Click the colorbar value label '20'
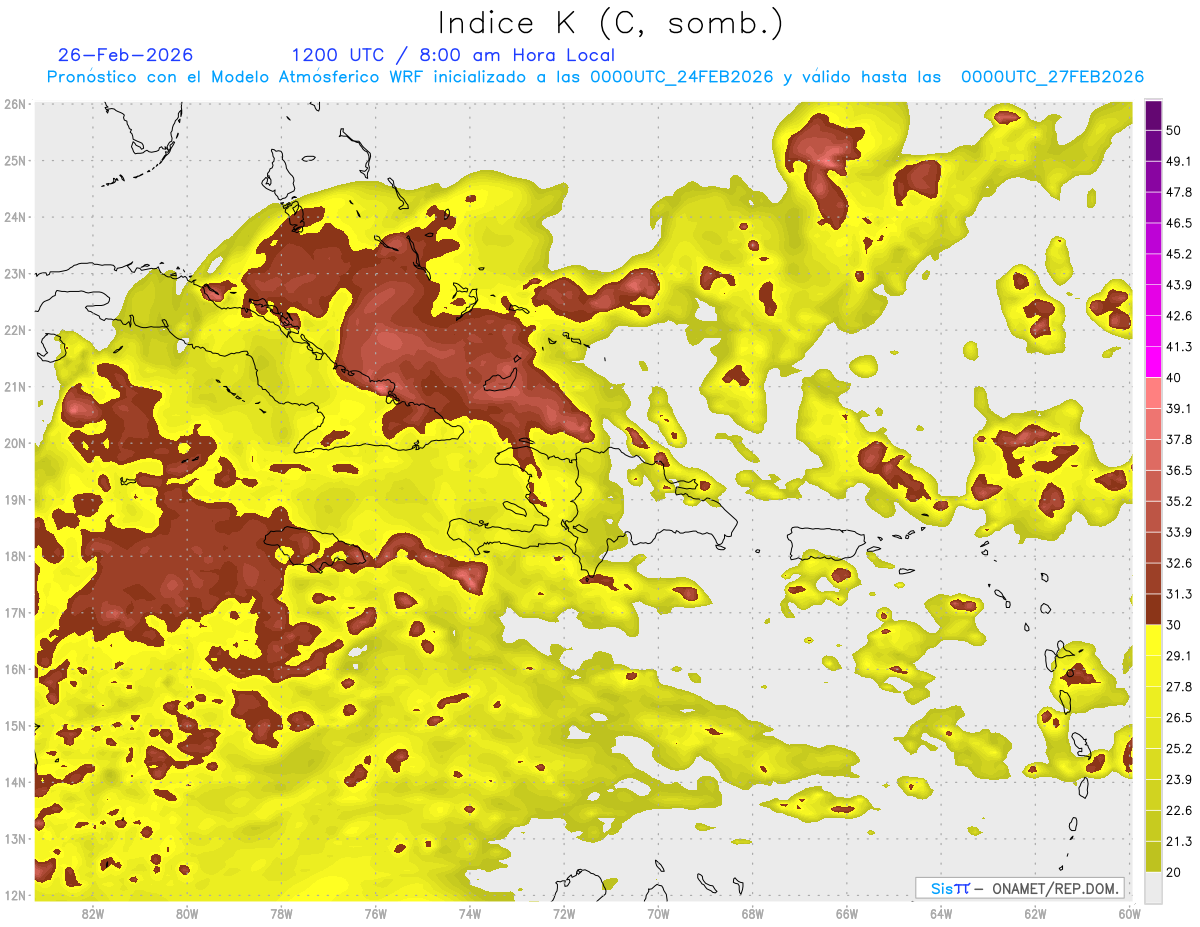The width and height of the screenshot is (1200, 927). tap(1173, 873)
